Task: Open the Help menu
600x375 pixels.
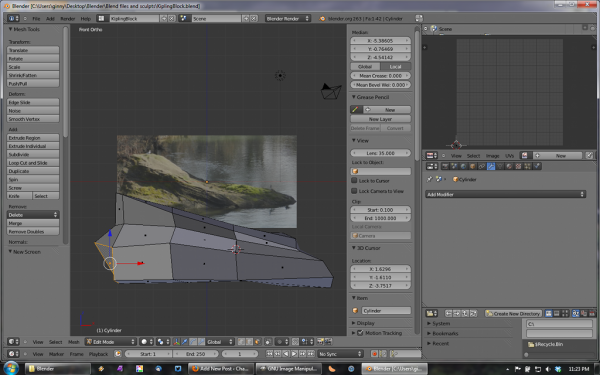Action: pos(86,19)
